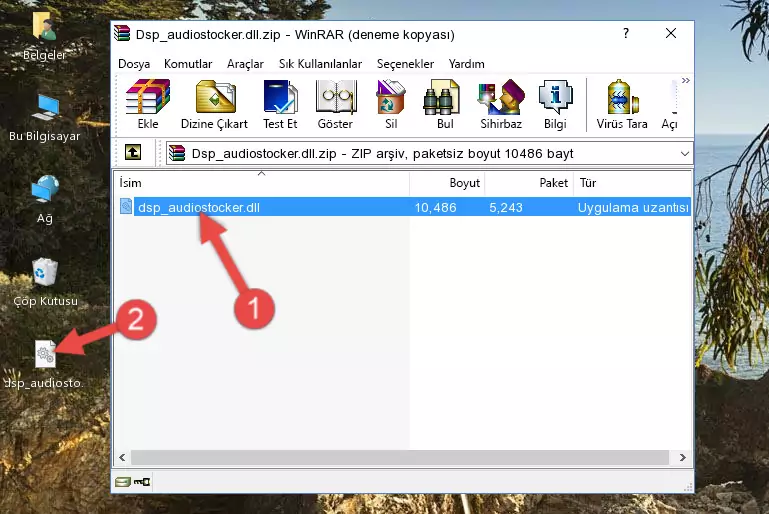Sort by the Paket column header
Image resolution: width=769 pixels, height=514 pixels.
[x=529, y=183]
